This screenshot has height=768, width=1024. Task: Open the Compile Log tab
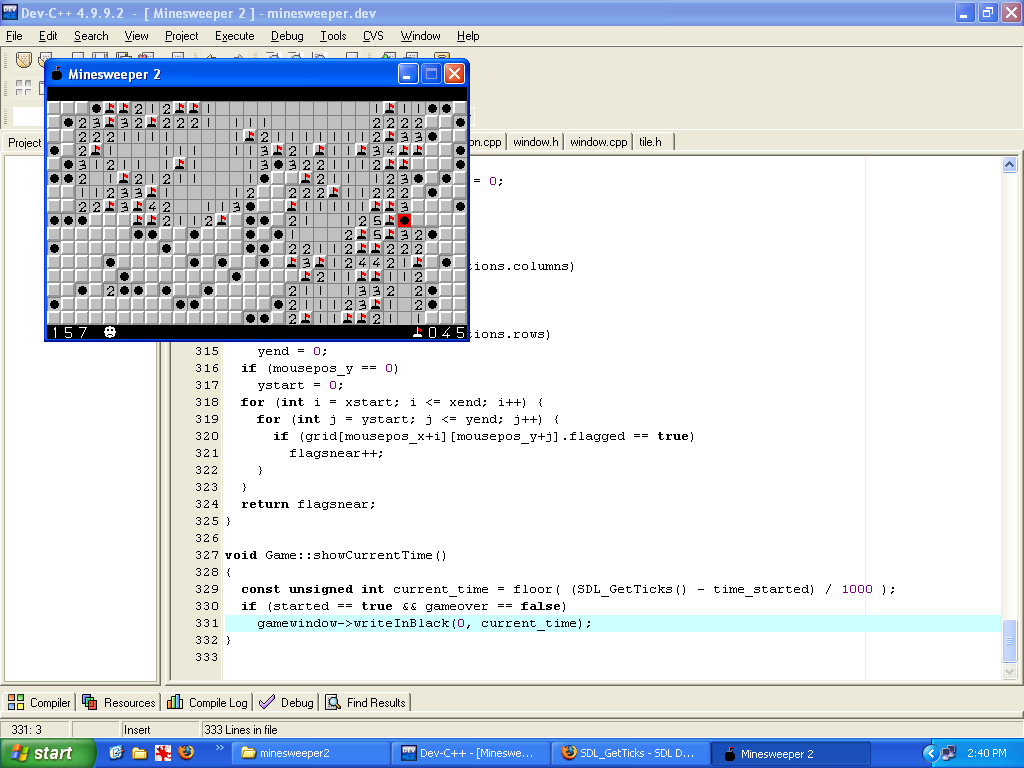208,703
